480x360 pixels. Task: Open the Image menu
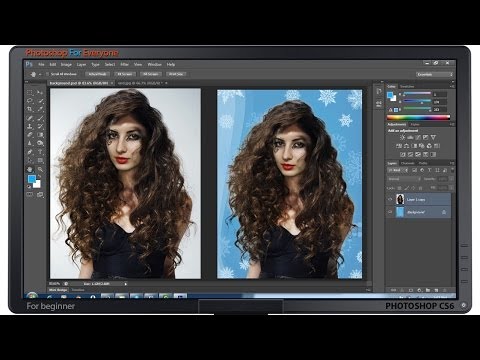coord(66,64)
